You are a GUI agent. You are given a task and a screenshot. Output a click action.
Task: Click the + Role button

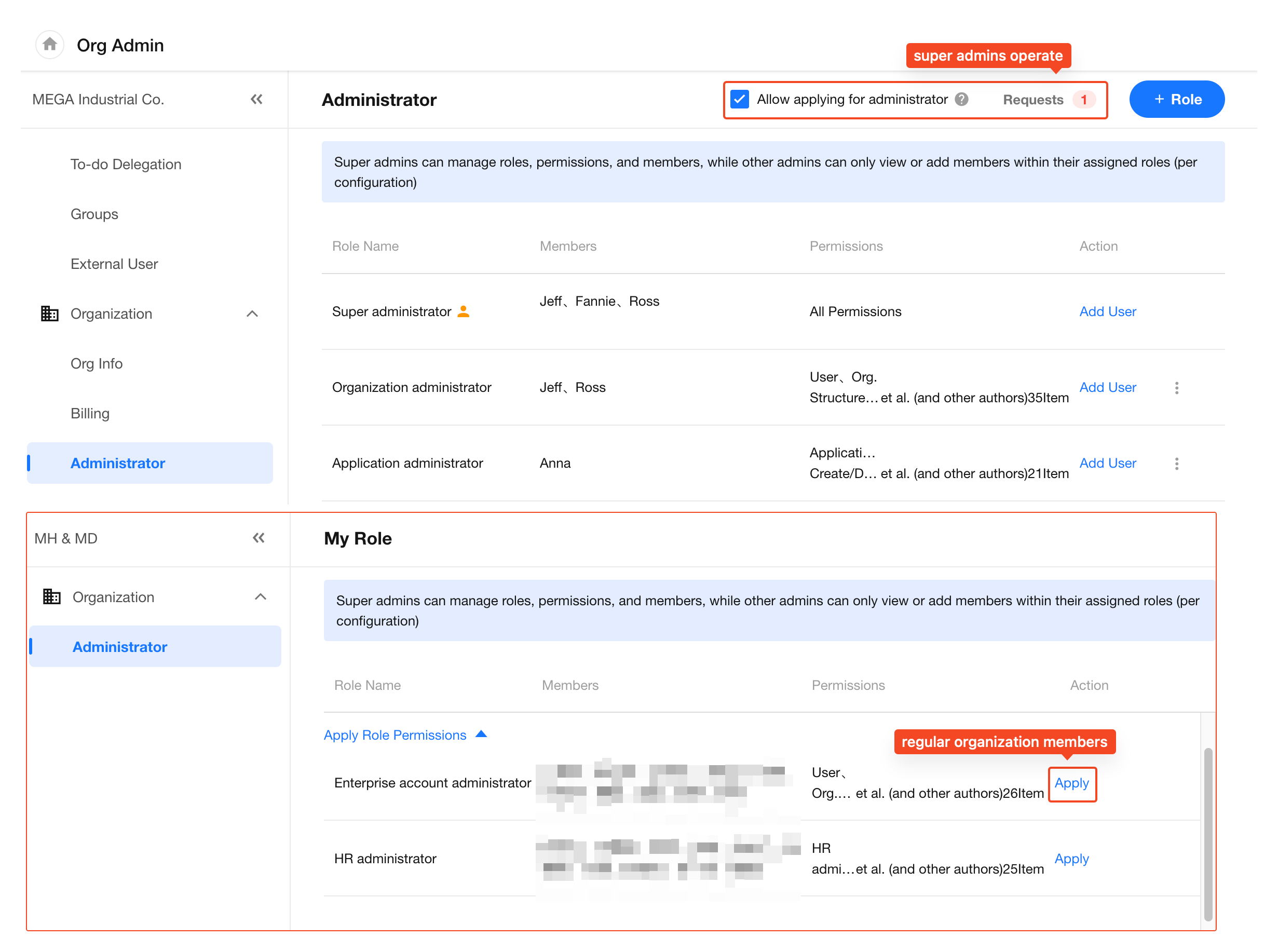(x=1177, y=99)
